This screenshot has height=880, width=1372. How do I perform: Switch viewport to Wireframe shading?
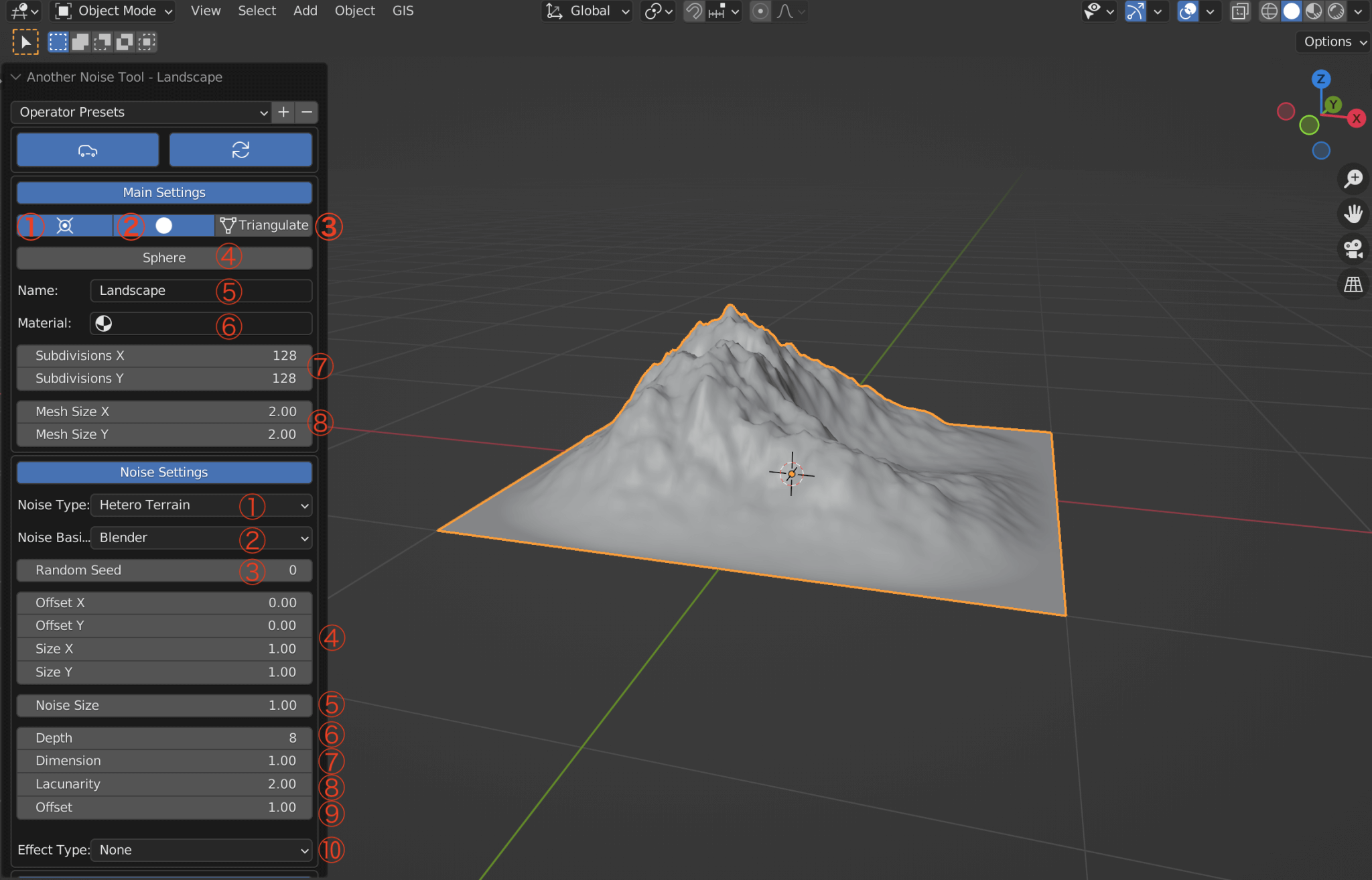click(1270, 11)
